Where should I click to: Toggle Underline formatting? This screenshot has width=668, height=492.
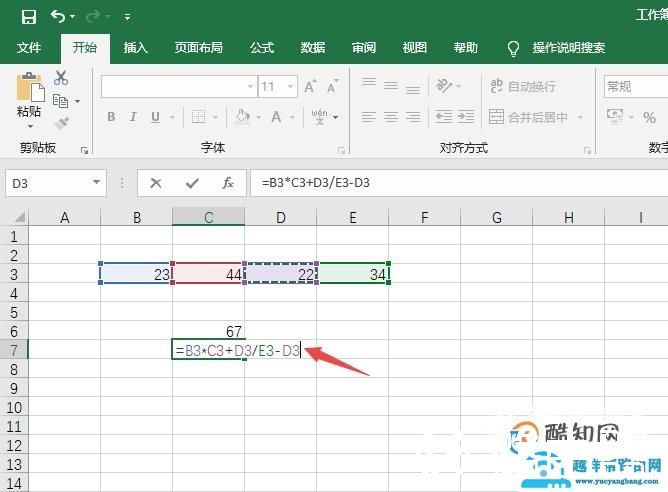tap(155, 117)
